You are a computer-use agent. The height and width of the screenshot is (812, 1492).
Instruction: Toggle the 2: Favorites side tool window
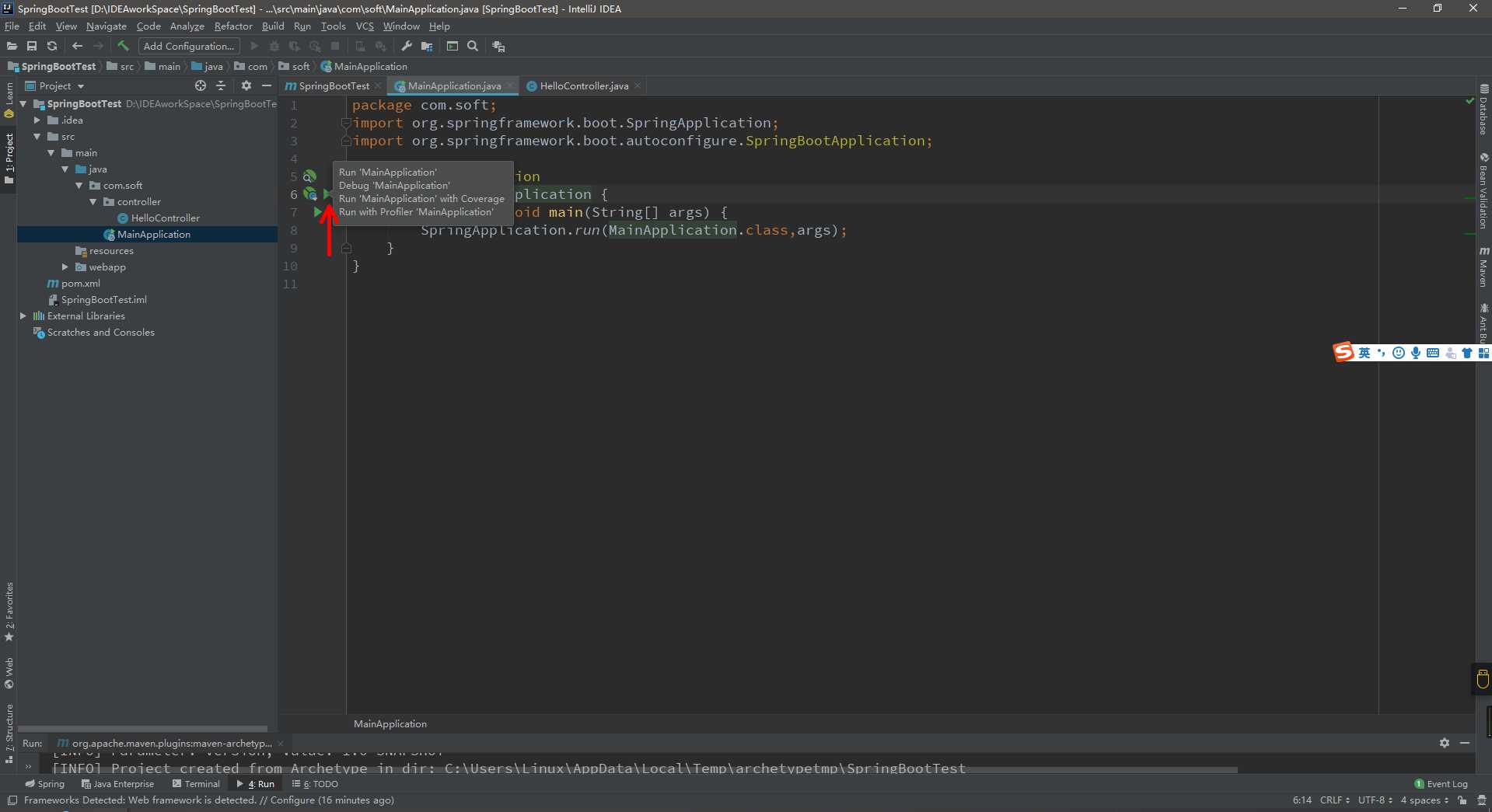9,612
